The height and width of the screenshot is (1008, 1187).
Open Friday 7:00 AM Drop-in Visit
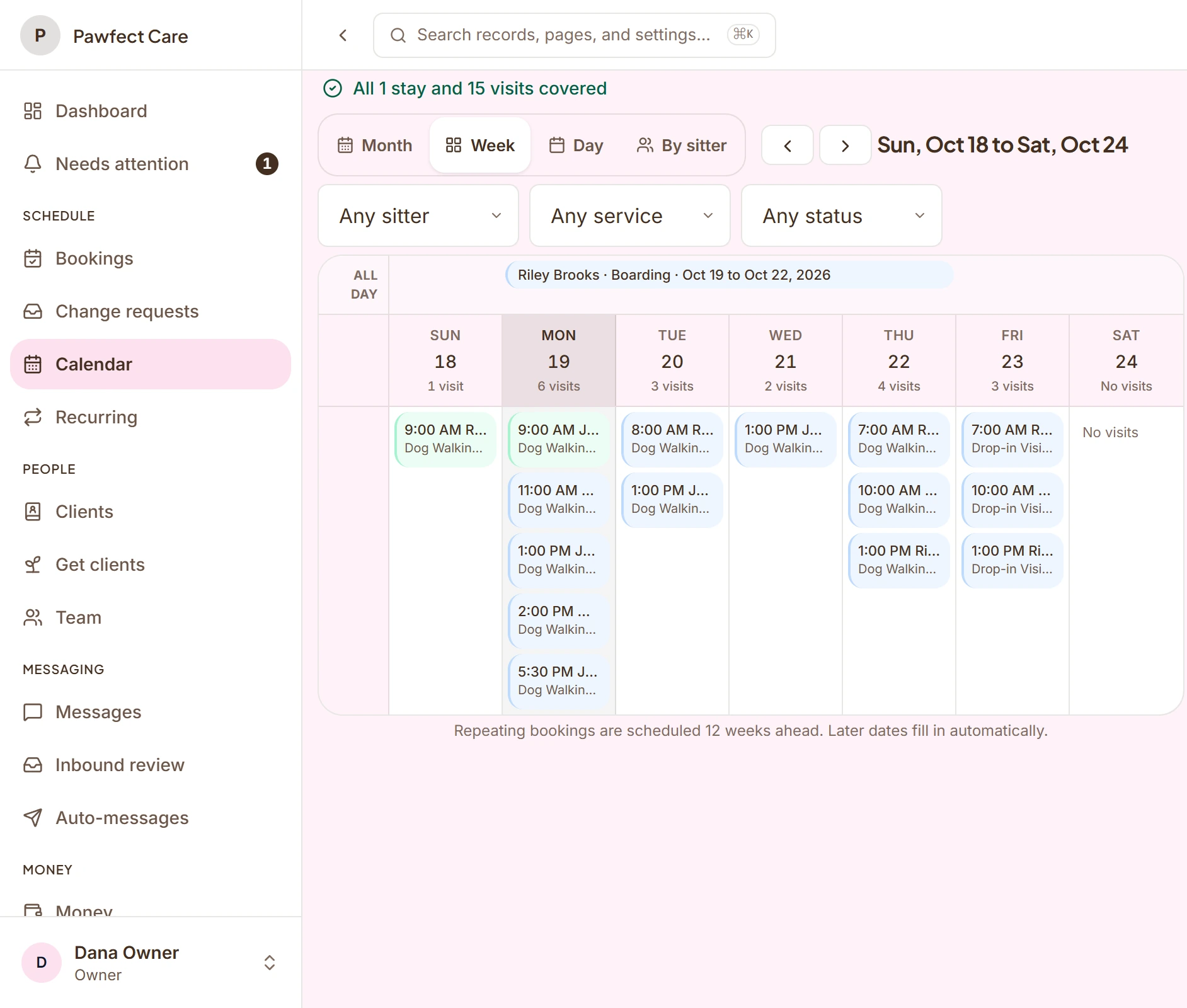tap(1012, 439)
